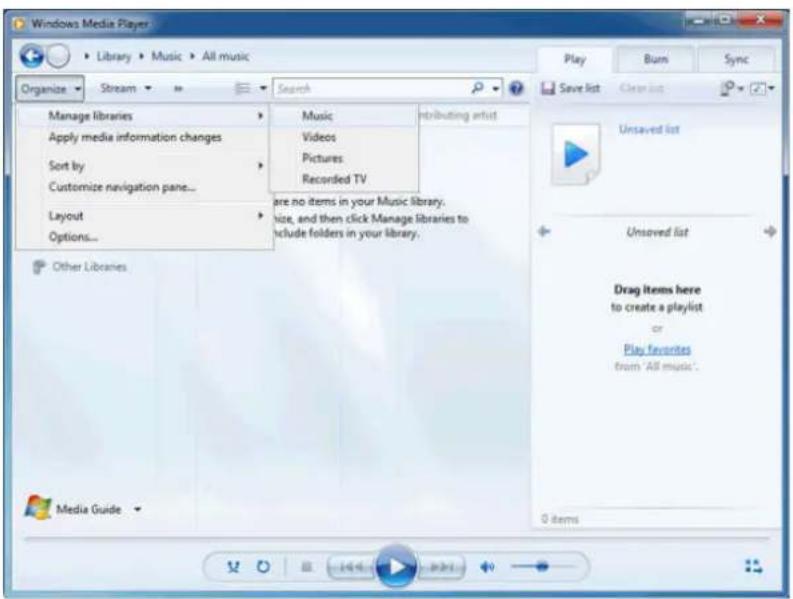
Task: Click the greyed Forward navigation button
Action: (59, 56)
